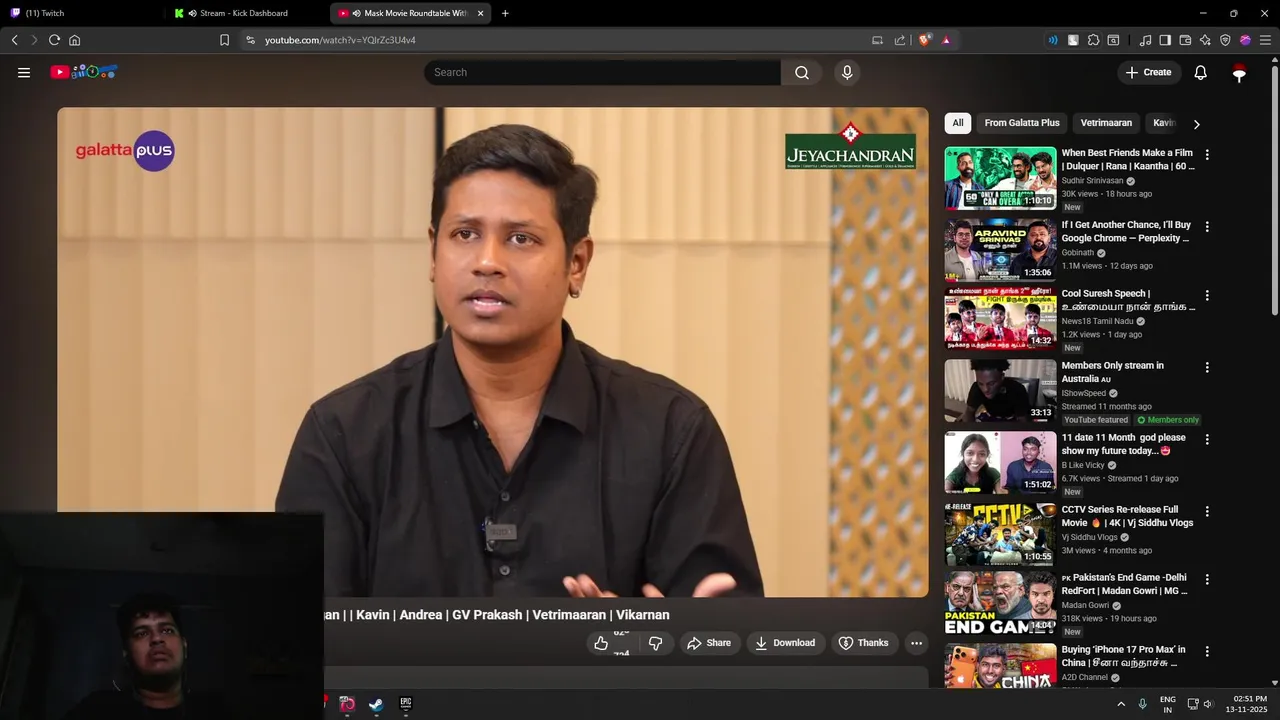The image size is (1280, 720).
Task: Open options for Google Chrome Perplexity video
Action: (x=1207, y=227)
